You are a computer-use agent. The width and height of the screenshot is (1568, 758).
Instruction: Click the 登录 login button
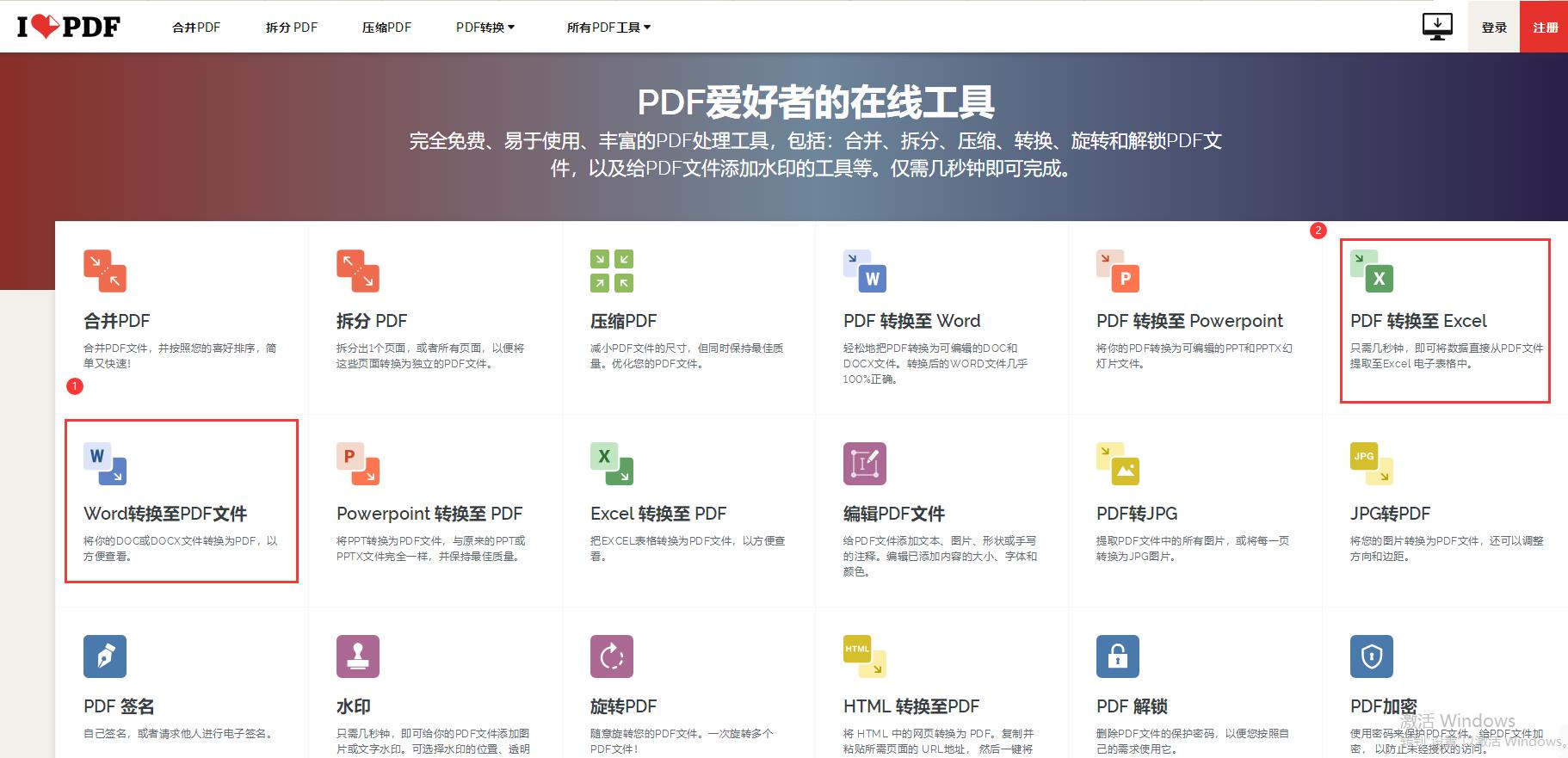click(1494, 27)
